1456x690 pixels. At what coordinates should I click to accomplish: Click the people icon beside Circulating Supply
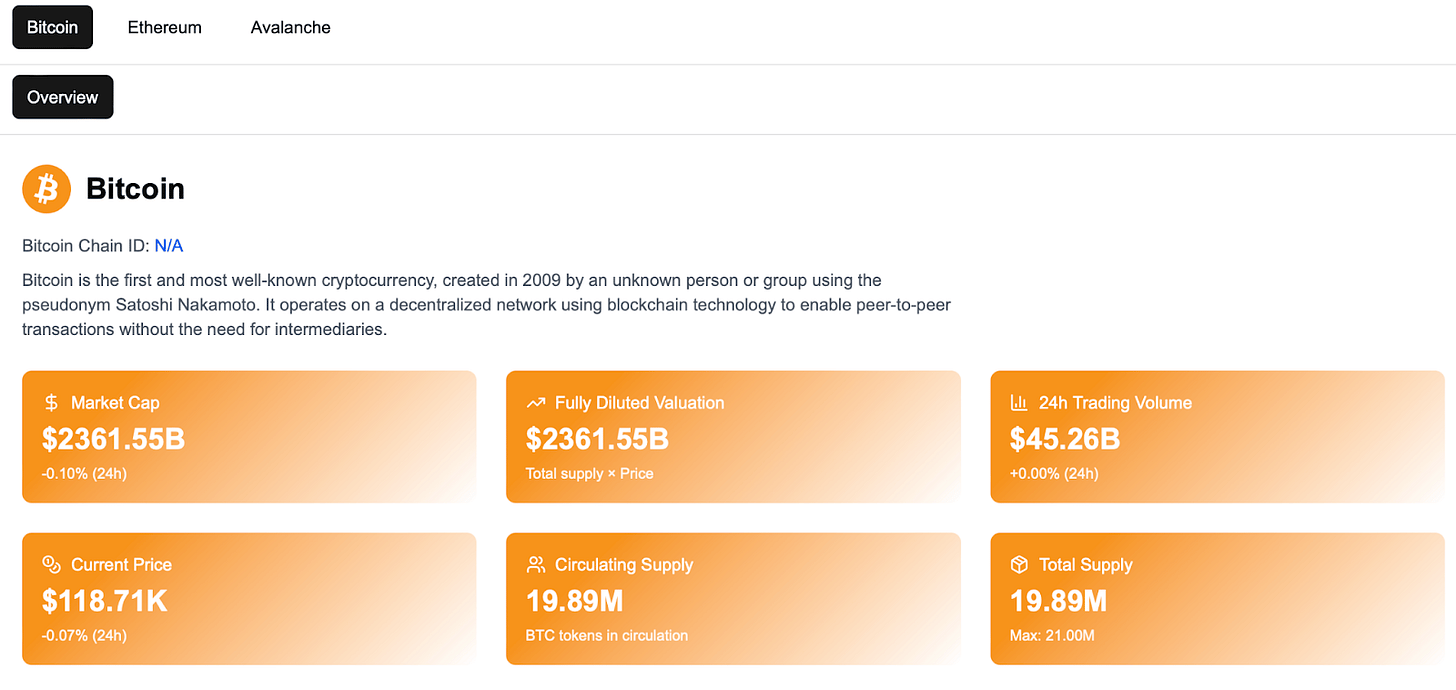(x=536, y=565)
